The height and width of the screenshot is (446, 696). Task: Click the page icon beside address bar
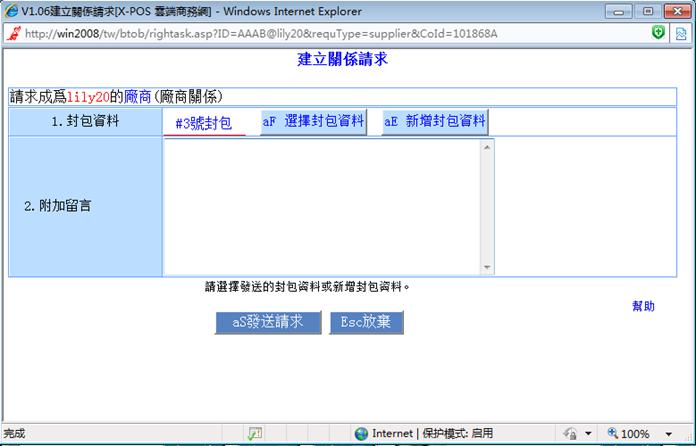click(680, 33)
